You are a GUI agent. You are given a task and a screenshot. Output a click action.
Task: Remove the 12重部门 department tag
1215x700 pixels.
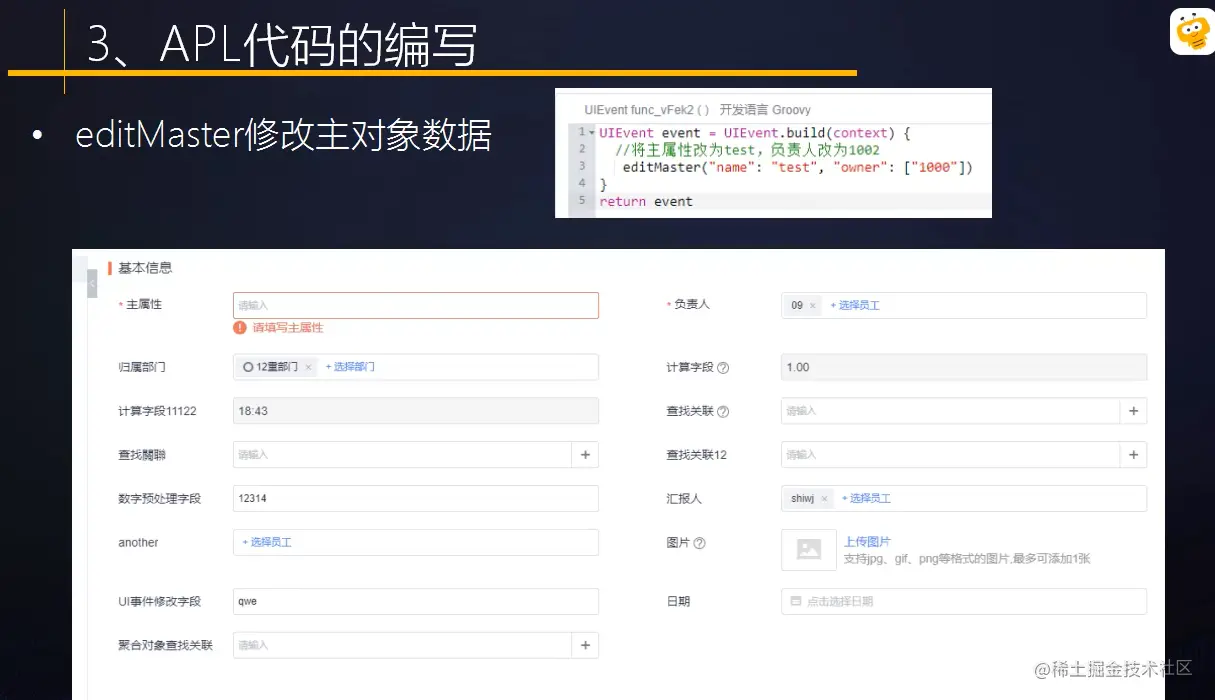pyautogui.click(x=308, y=367)
